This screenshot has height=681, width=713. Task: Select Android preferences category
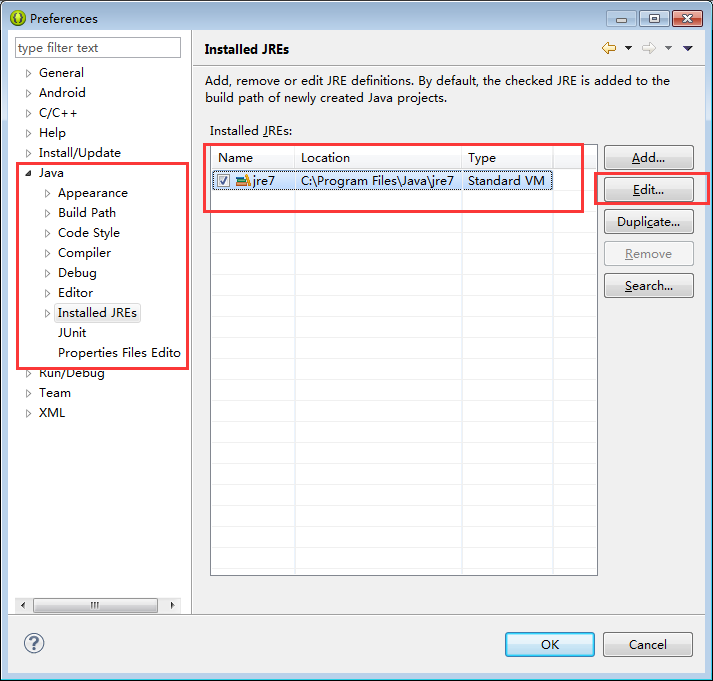click(62, 93)
